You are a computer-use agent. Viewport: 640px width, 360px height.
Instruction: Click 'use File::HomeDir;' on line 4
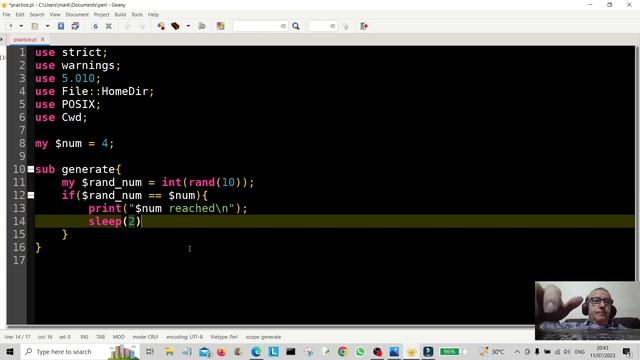tap(95, 91)
